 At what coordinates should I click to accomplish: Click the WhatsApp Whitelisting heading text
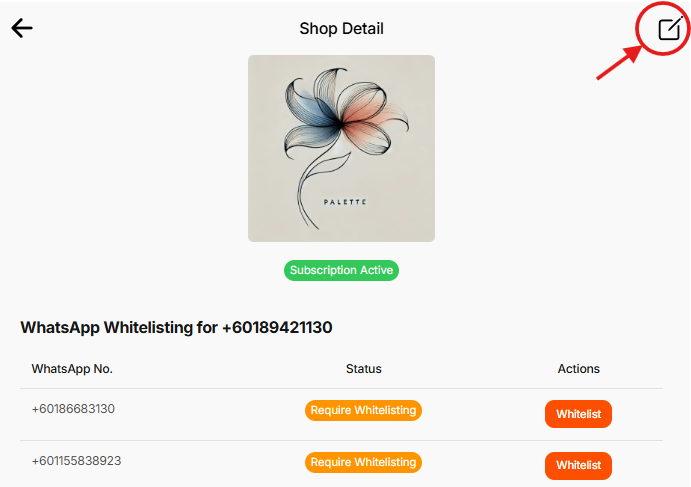[176, 327]
